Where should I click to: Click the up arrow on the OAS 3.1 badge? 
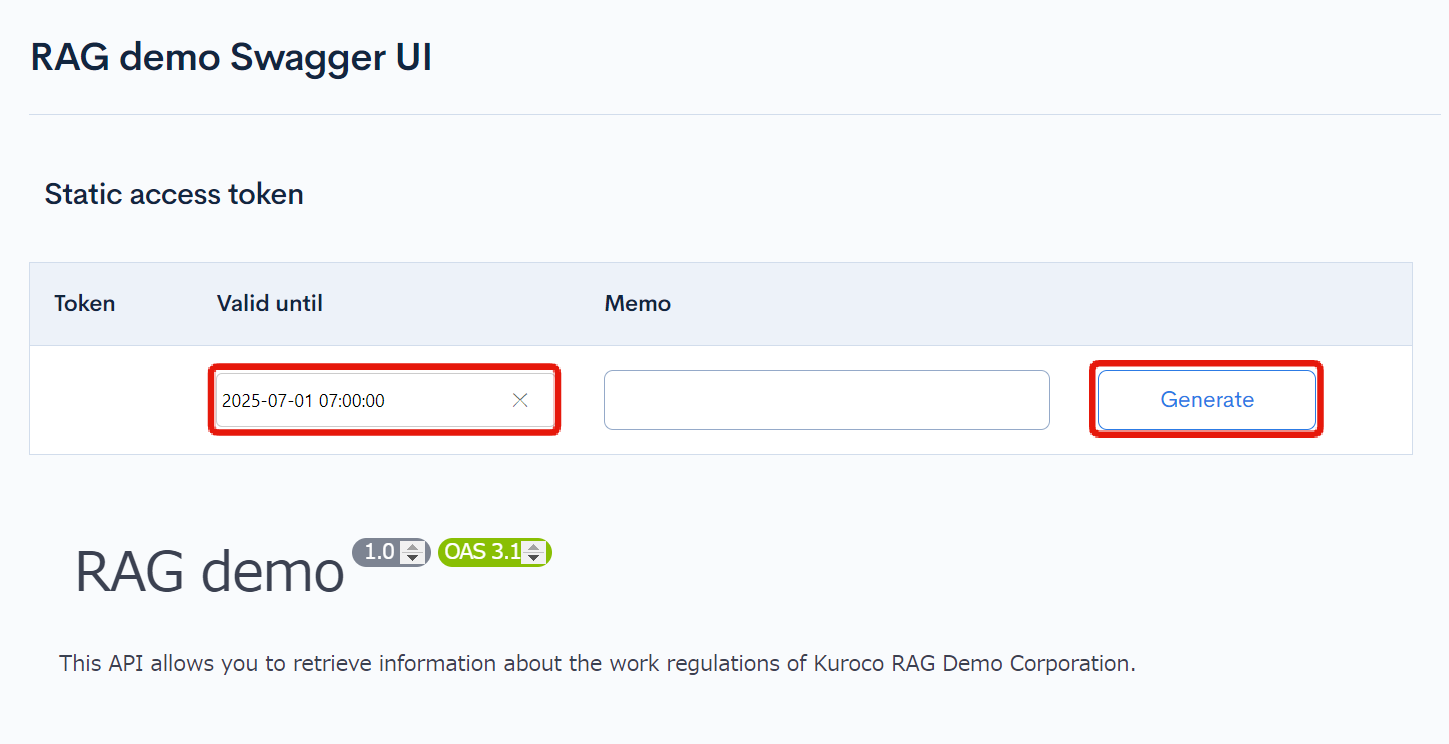point(533,547)
